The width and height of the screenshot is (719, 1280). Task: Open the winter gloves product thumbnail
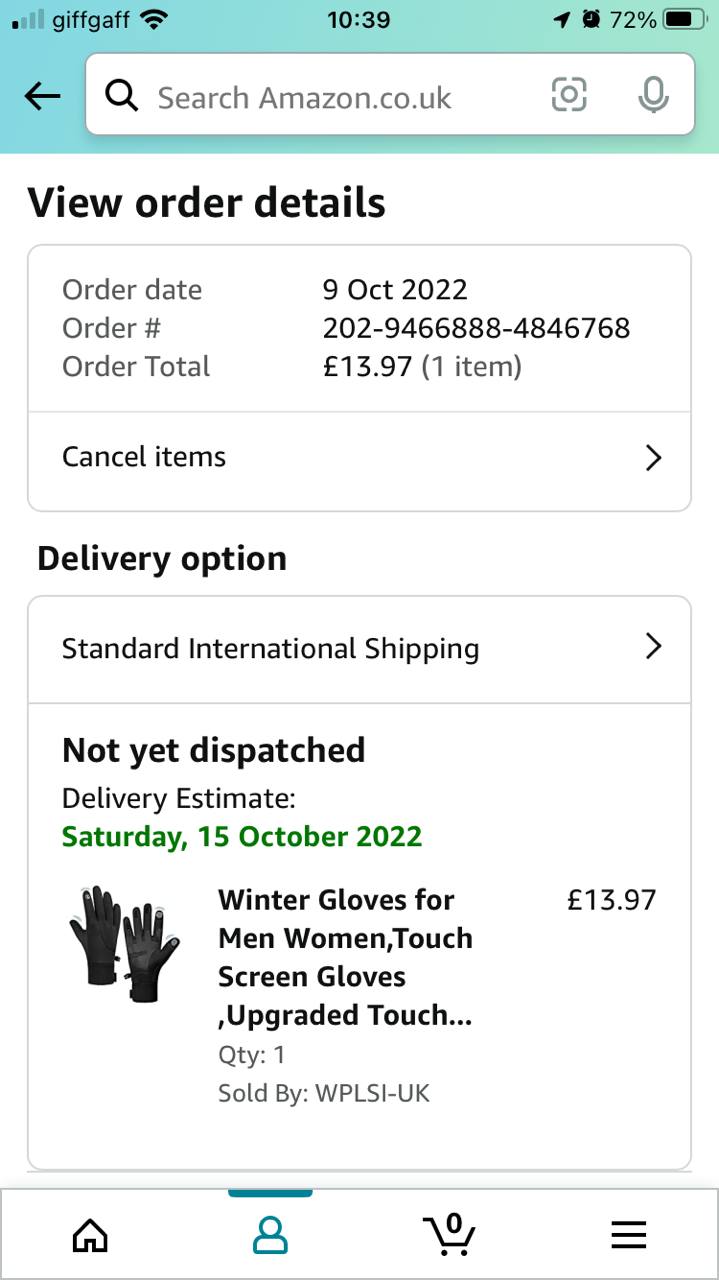pyautogui.click(x=126, y=942)
